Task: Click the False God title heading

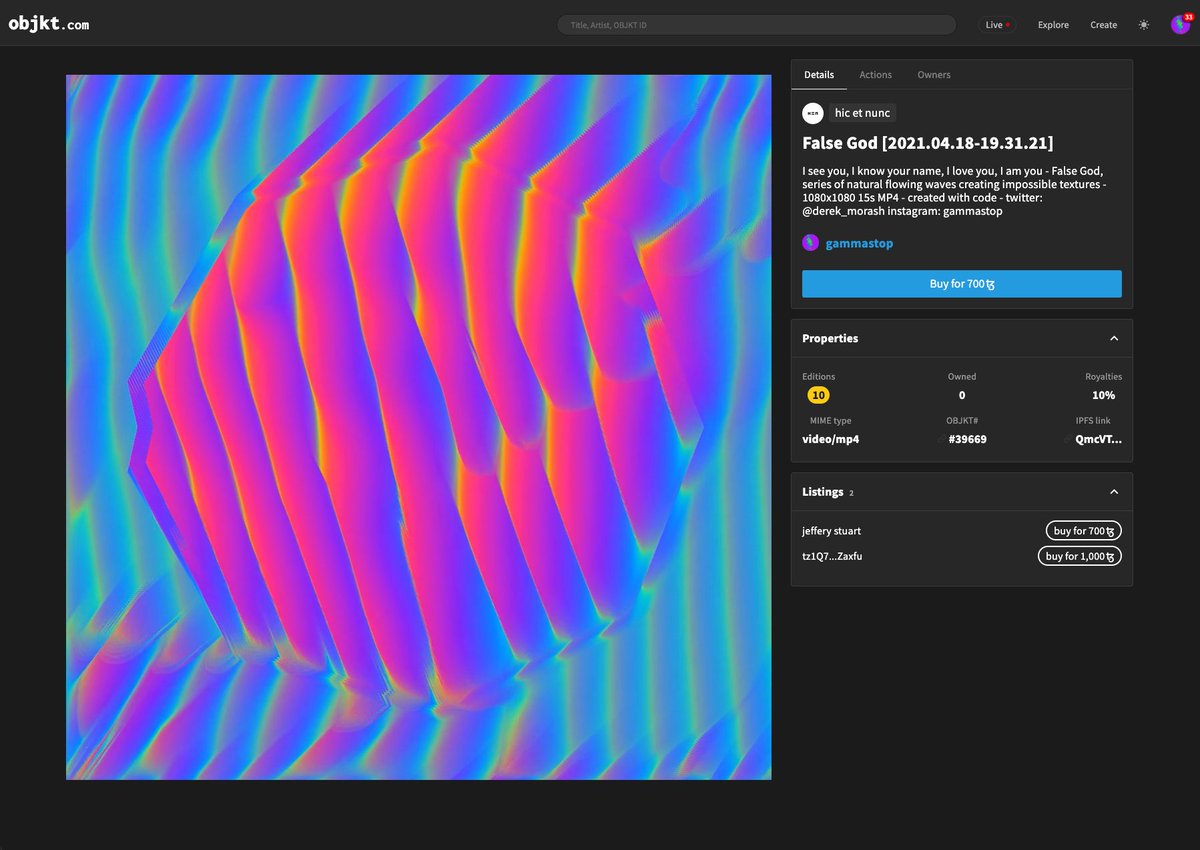Action: 927,143
